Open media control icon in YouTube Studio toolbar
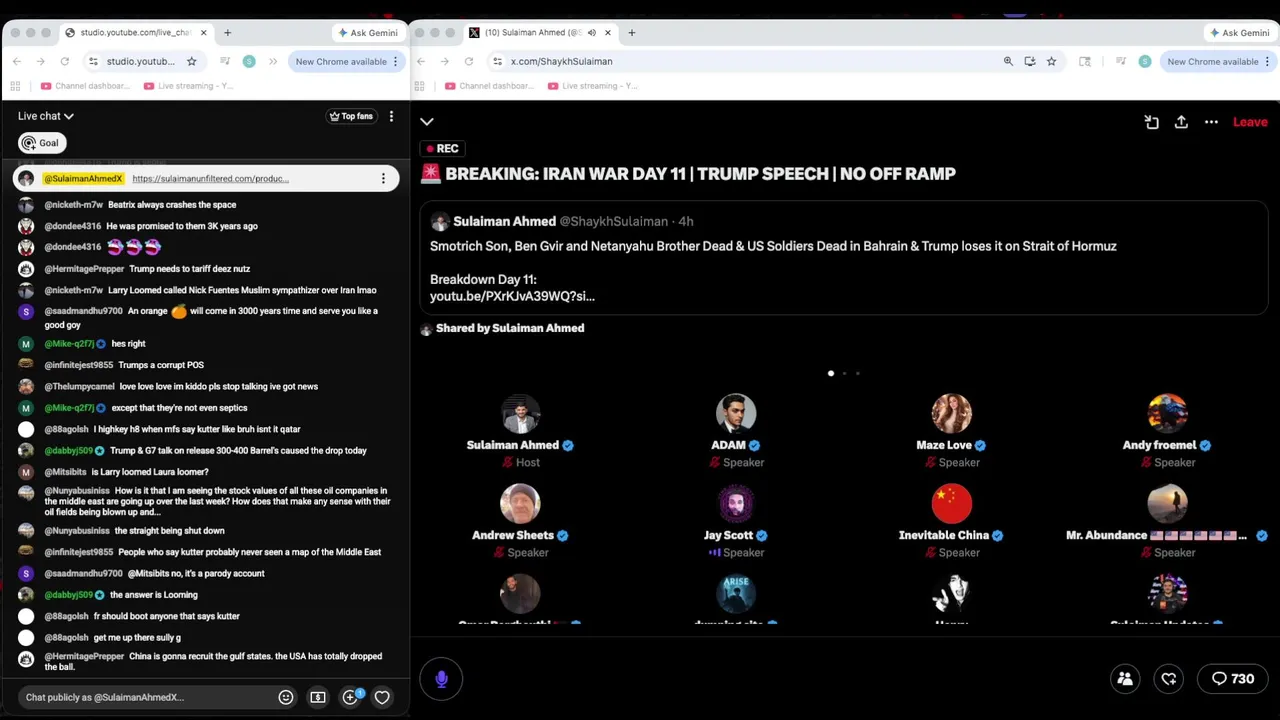This screenshot has height=720, width=1280. (x=225, y=61)
